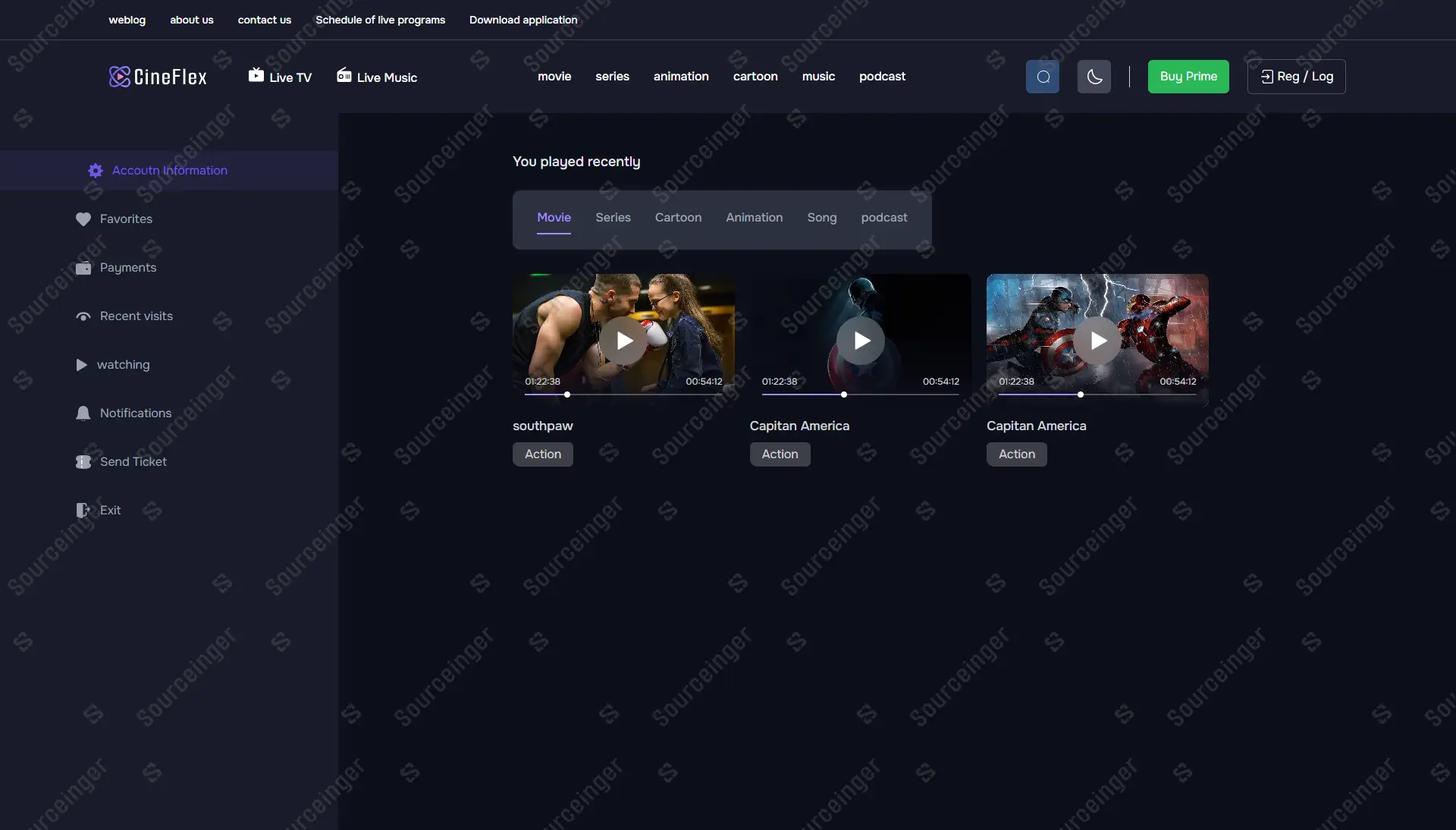1456x830 pixels.
Task: Open Payments text in sidebar
Action: pos(128,268)
